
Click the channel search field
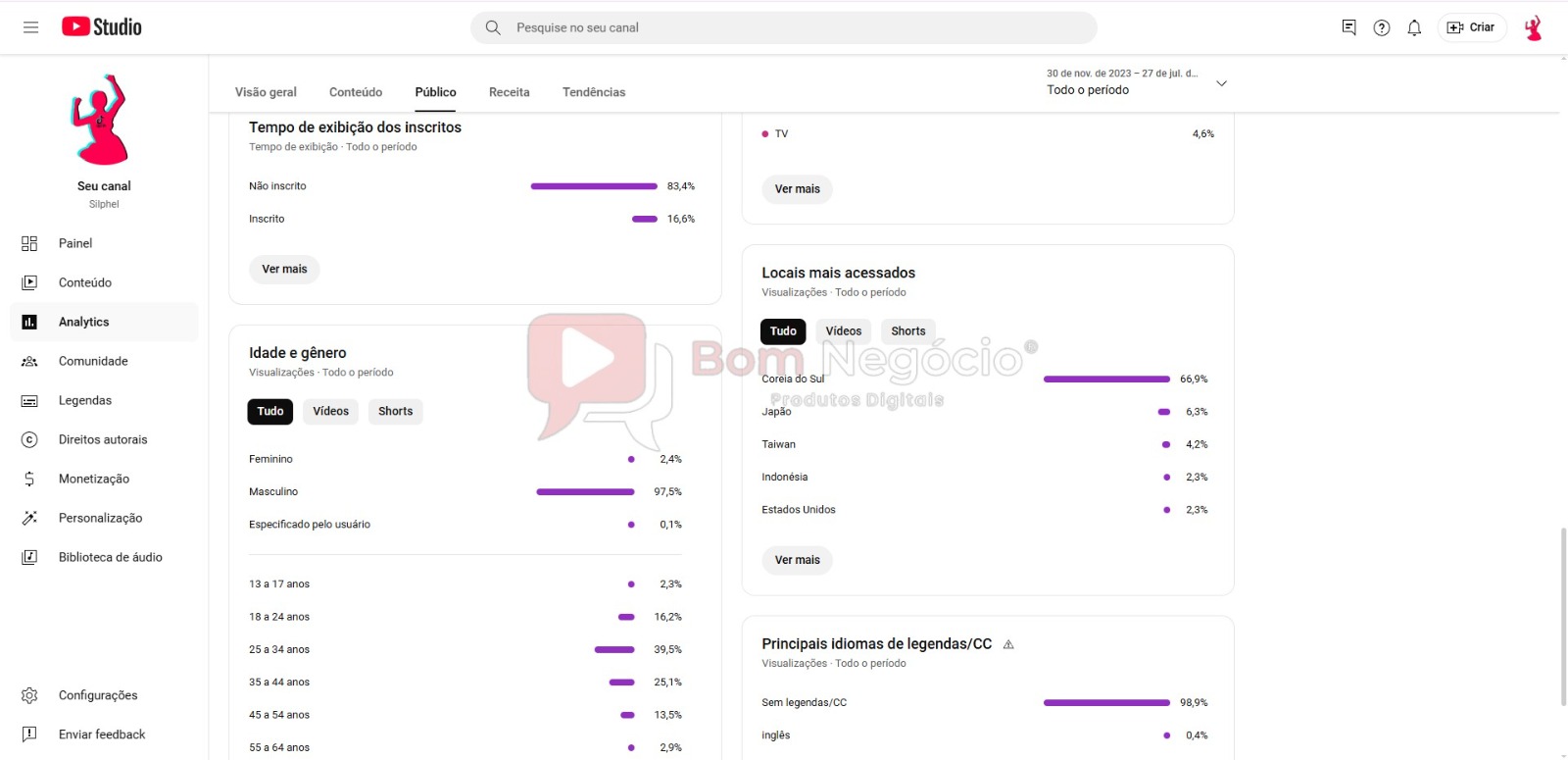tap(784, 27)
